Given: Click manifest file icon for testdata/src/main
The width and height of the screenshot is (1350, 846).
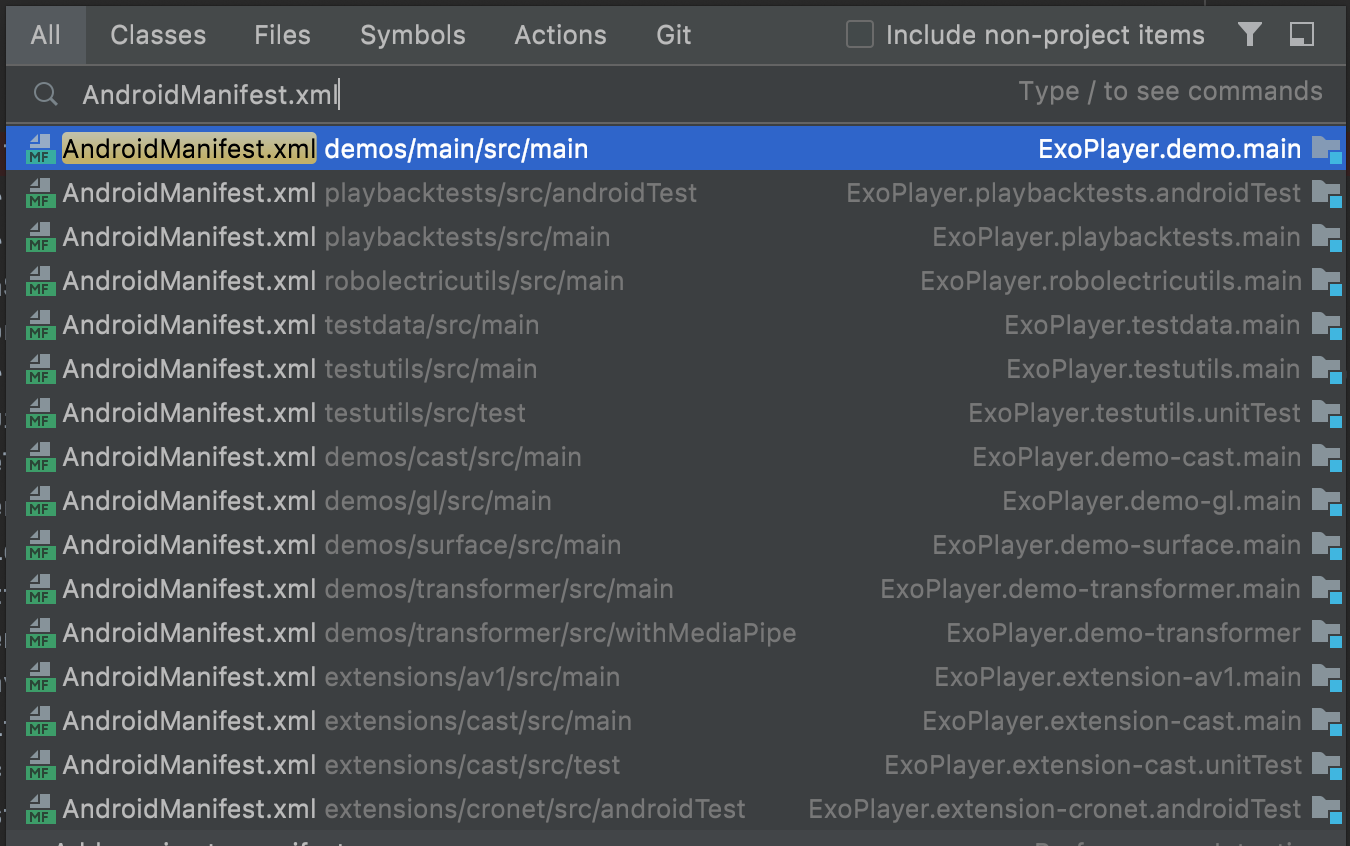Looking at the screenshot, I should (x=40, y=325).
